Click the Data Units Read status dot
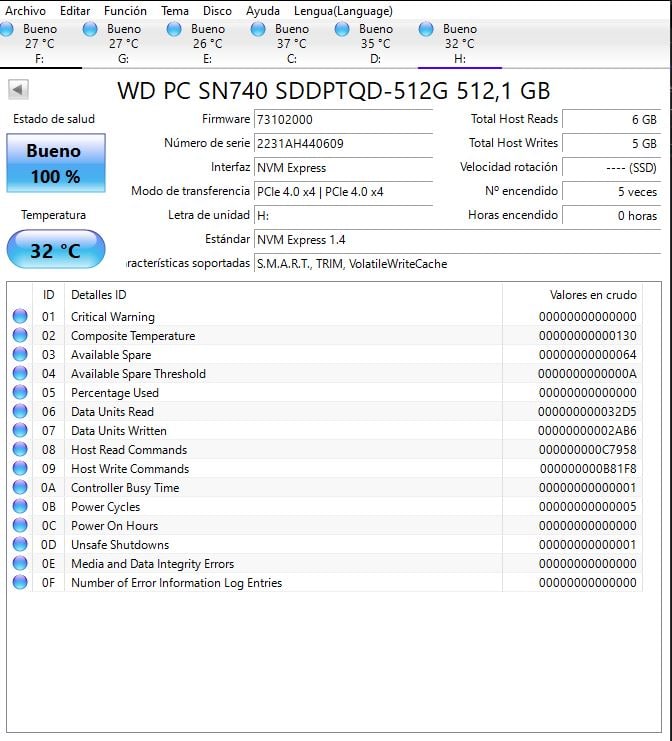Image resolution: width=672 pixels, height=741 pixels. coord(20,411)
